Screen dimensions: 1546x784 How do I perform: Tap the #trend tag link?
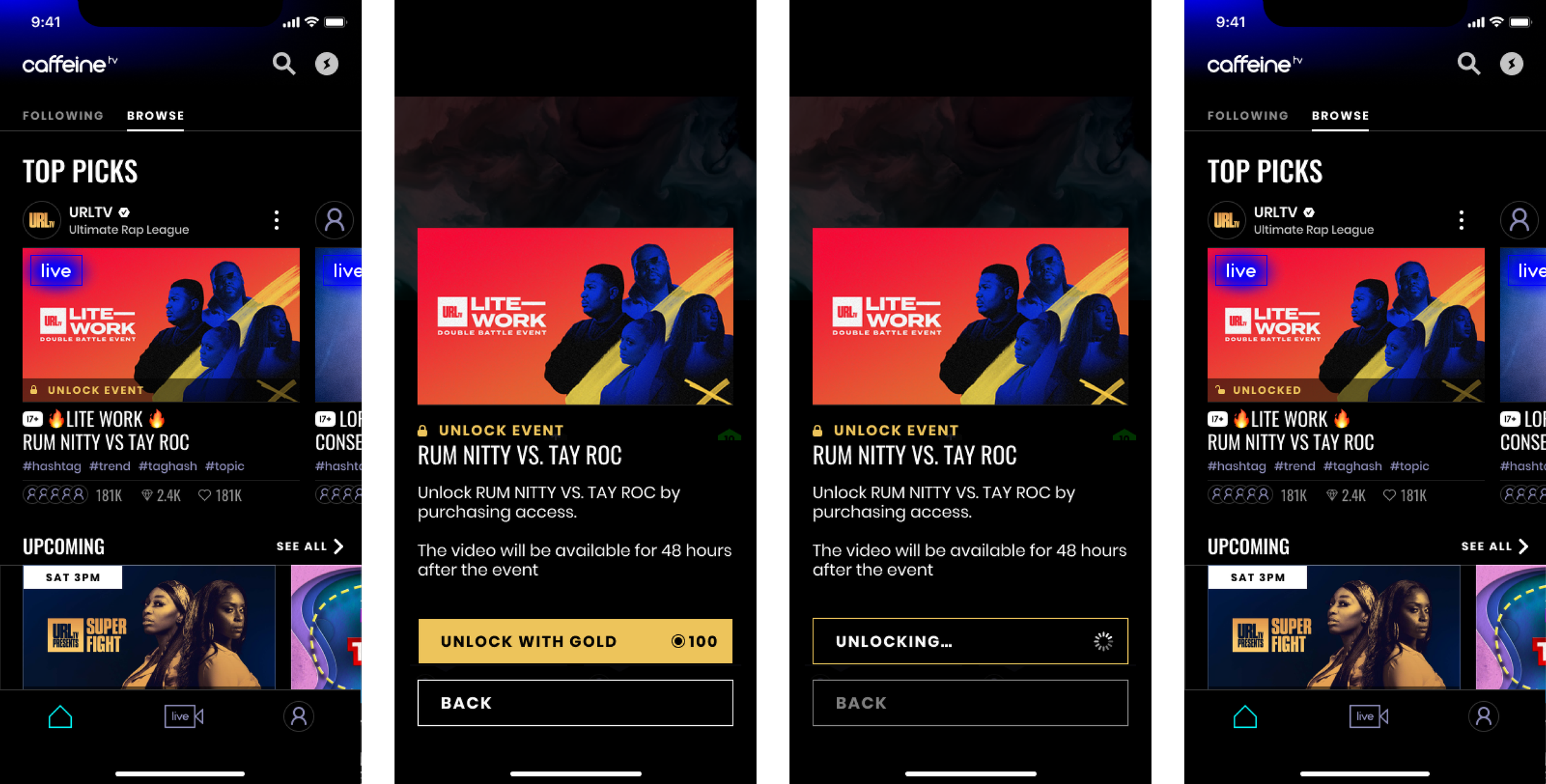[109, 466]
